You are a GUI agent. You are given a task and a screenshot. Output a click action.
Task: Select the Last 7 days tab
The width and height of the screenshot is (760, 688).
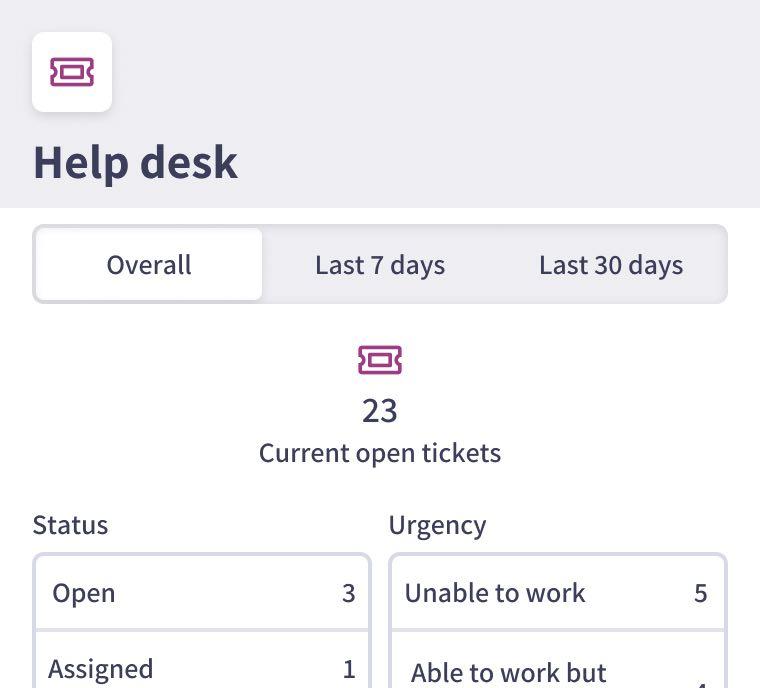coord(380,265)
